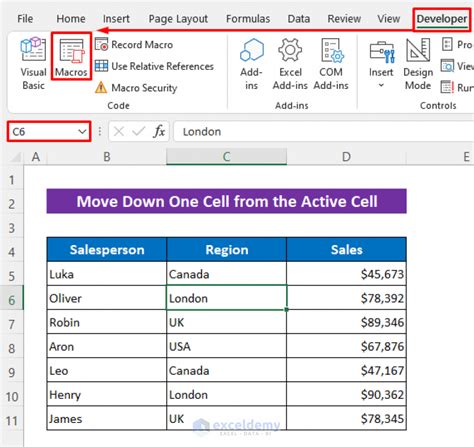
Task: Expand the Name Box dropdown arrow
Action: [x=82, y=132]
